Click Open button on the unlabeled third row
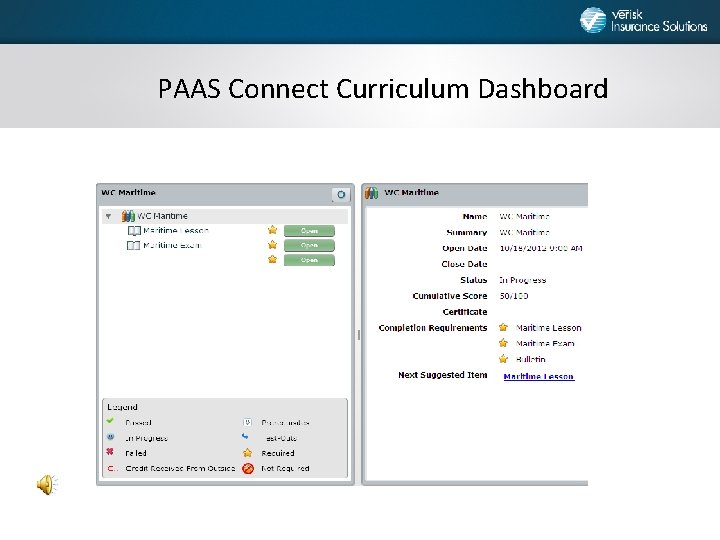This screenshot has height=540, width=720. point(309,260)
